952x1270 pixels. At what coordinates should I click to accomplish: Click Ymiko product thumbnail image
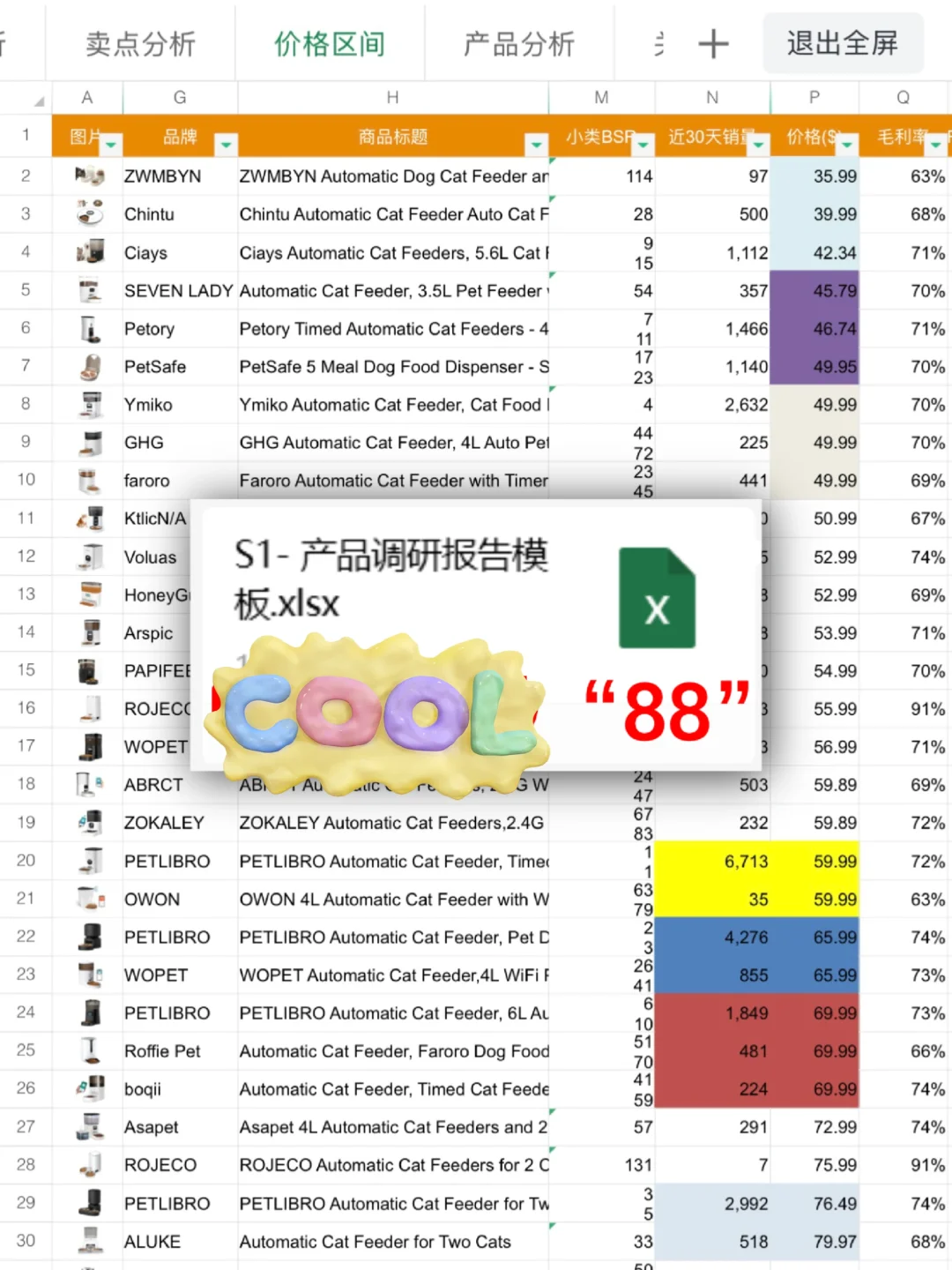pyautogui.click(x=89, y=405)
